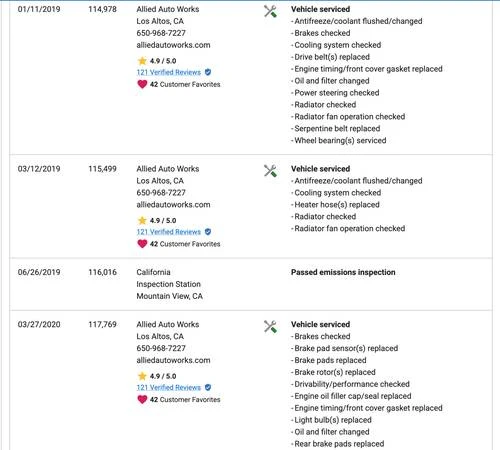Viewport: 500px width, 450px height.
Task: Click the wrench service icon for 01/11/2019 record
Action: (270, 11)
